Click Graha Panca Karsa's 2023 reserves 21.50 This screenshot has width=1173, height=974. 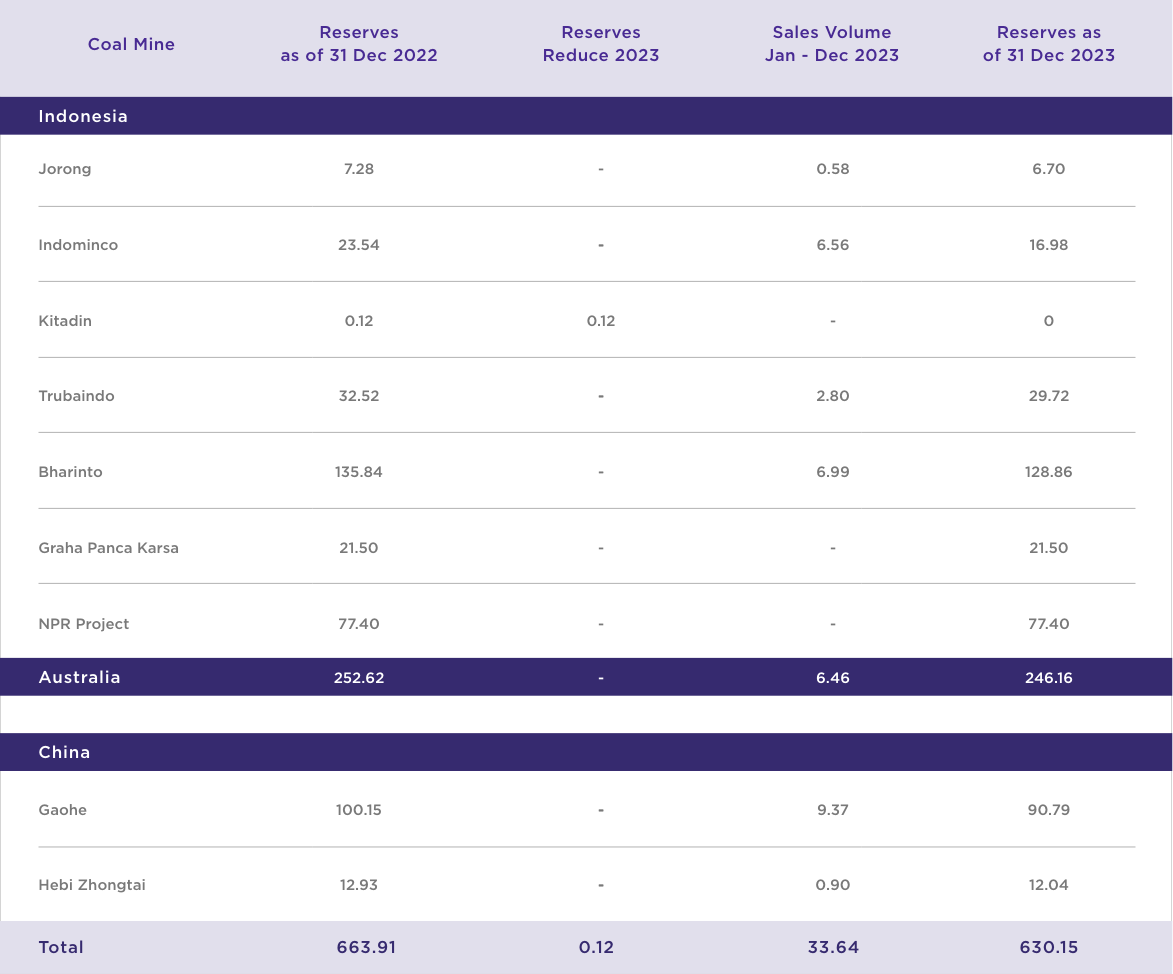[x=1049, y=548]
